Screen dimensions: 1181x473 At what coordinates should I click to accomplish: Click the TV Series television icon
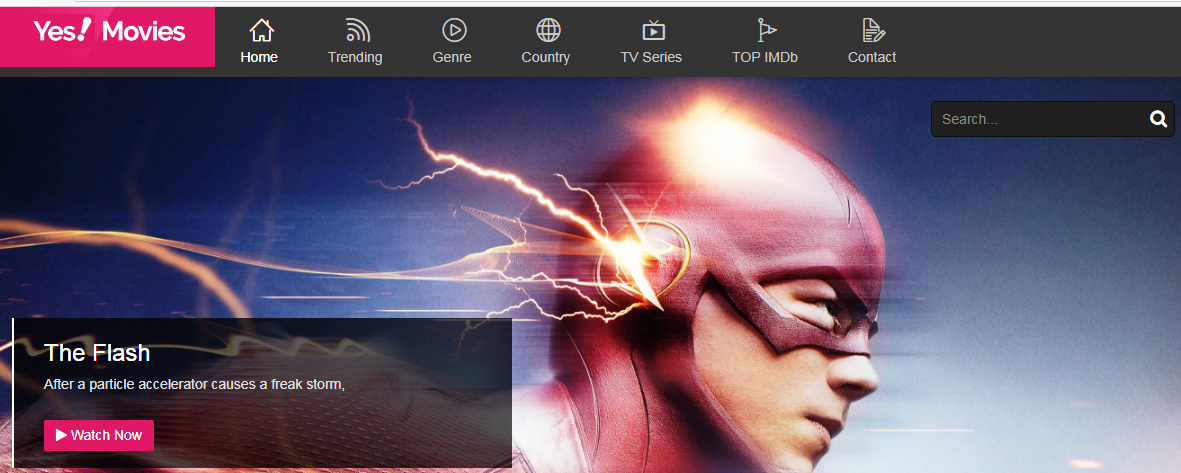click(x=653, y=31)
